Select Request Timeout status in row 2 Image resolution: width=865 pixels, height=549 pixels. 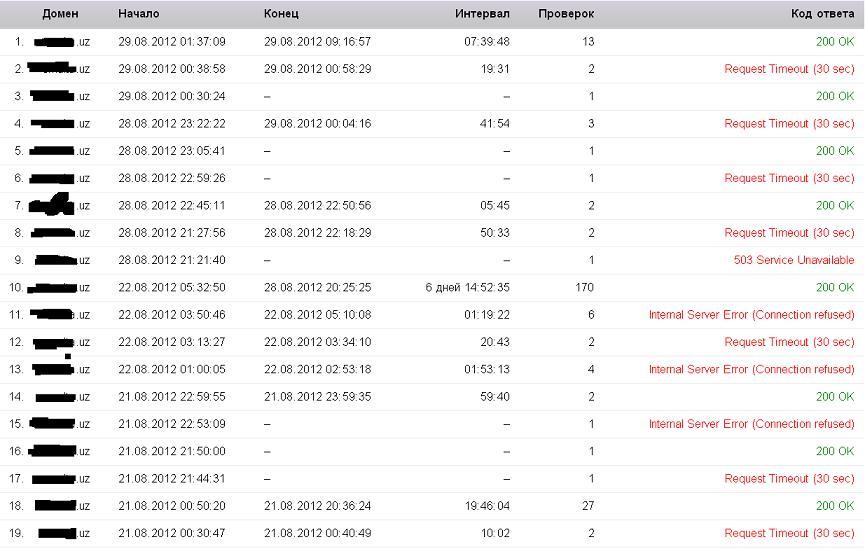[789, 69]
